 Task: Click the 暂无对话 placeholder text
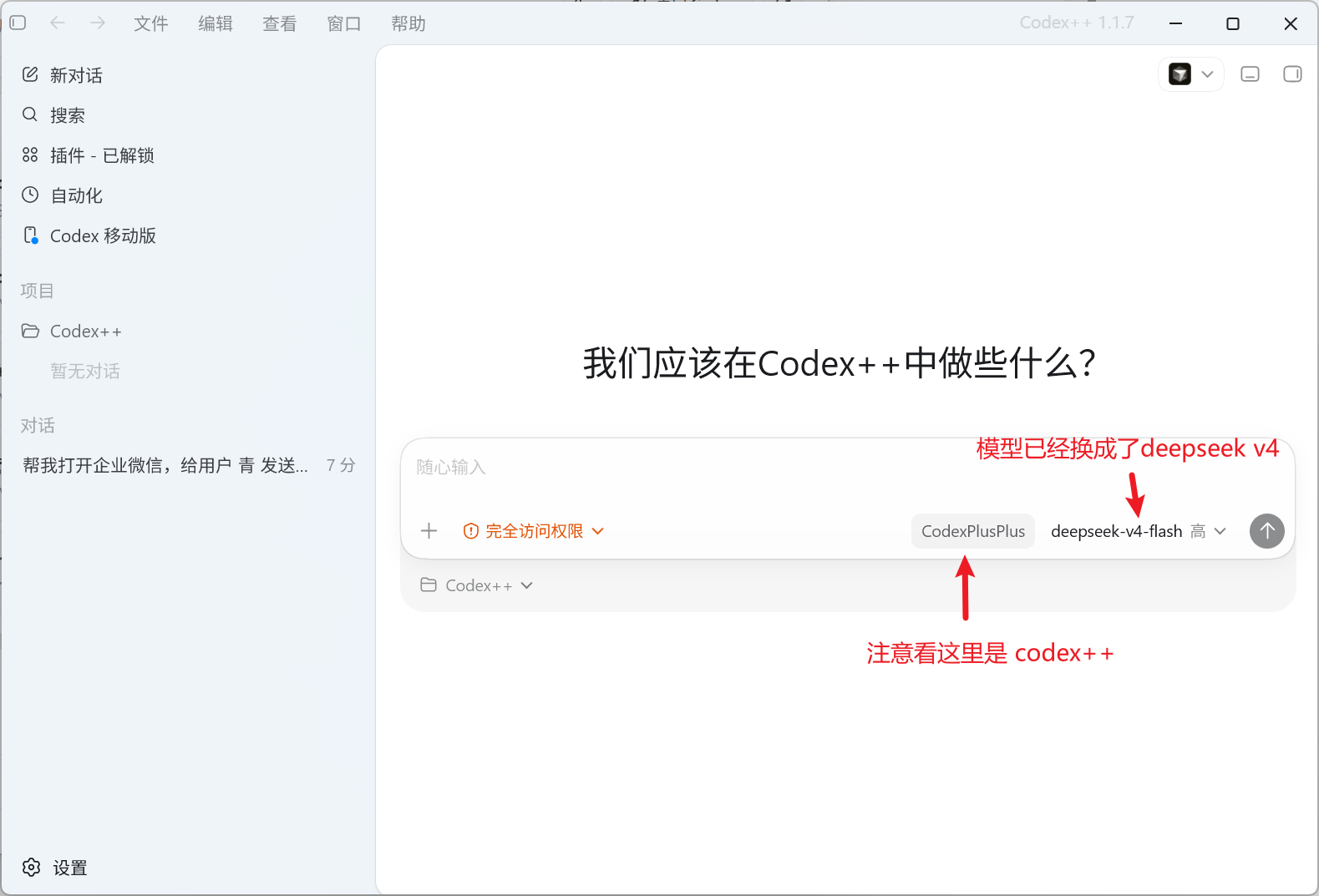pyautogui.click(x=85, y=372)
